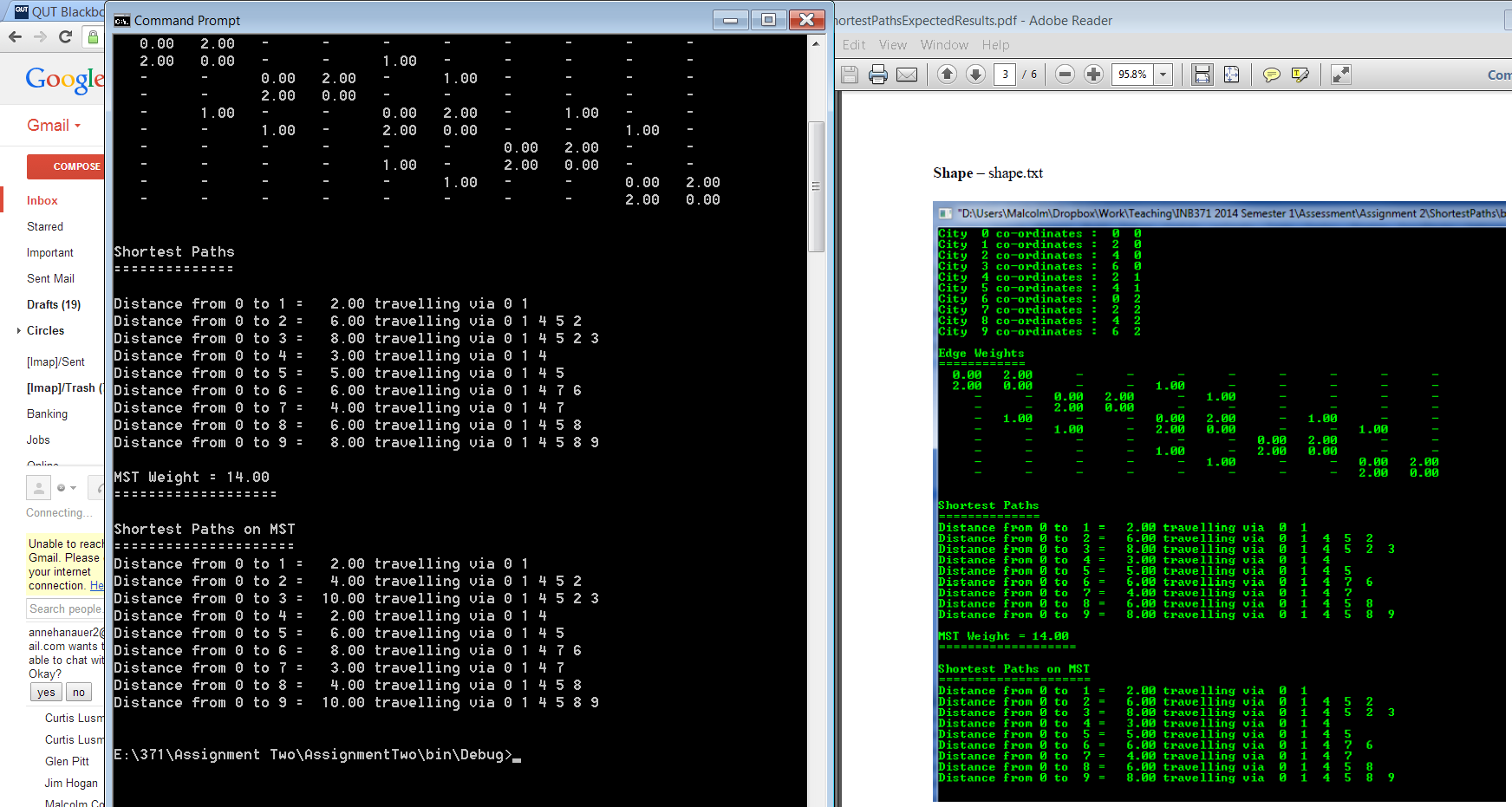Click no on the chat invitation

click(79, 692)
